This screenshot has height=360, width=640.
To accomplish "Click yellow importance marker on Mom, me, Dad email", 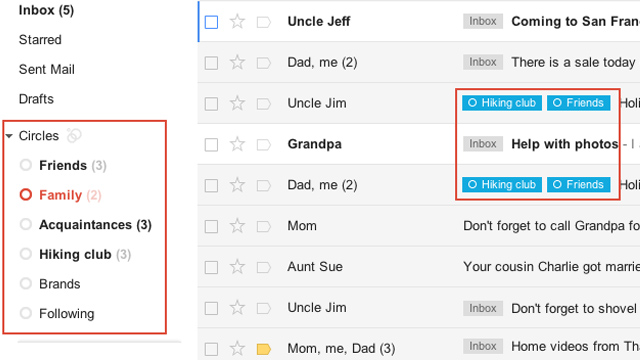I will coord(264,349).
